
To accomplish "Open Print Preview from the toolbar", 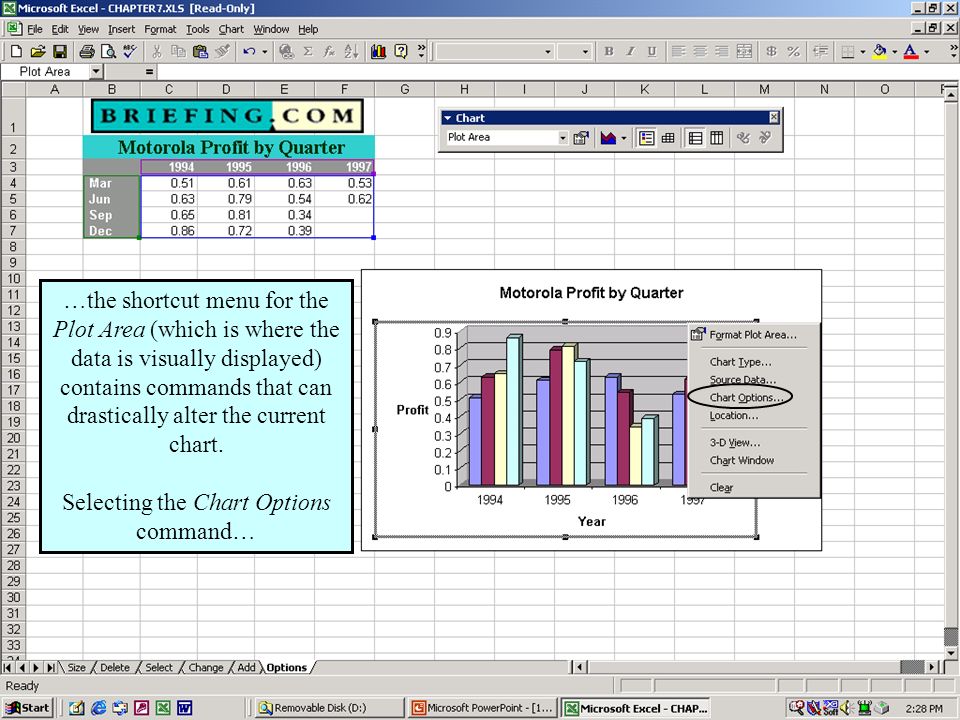I will coord(108,51).
